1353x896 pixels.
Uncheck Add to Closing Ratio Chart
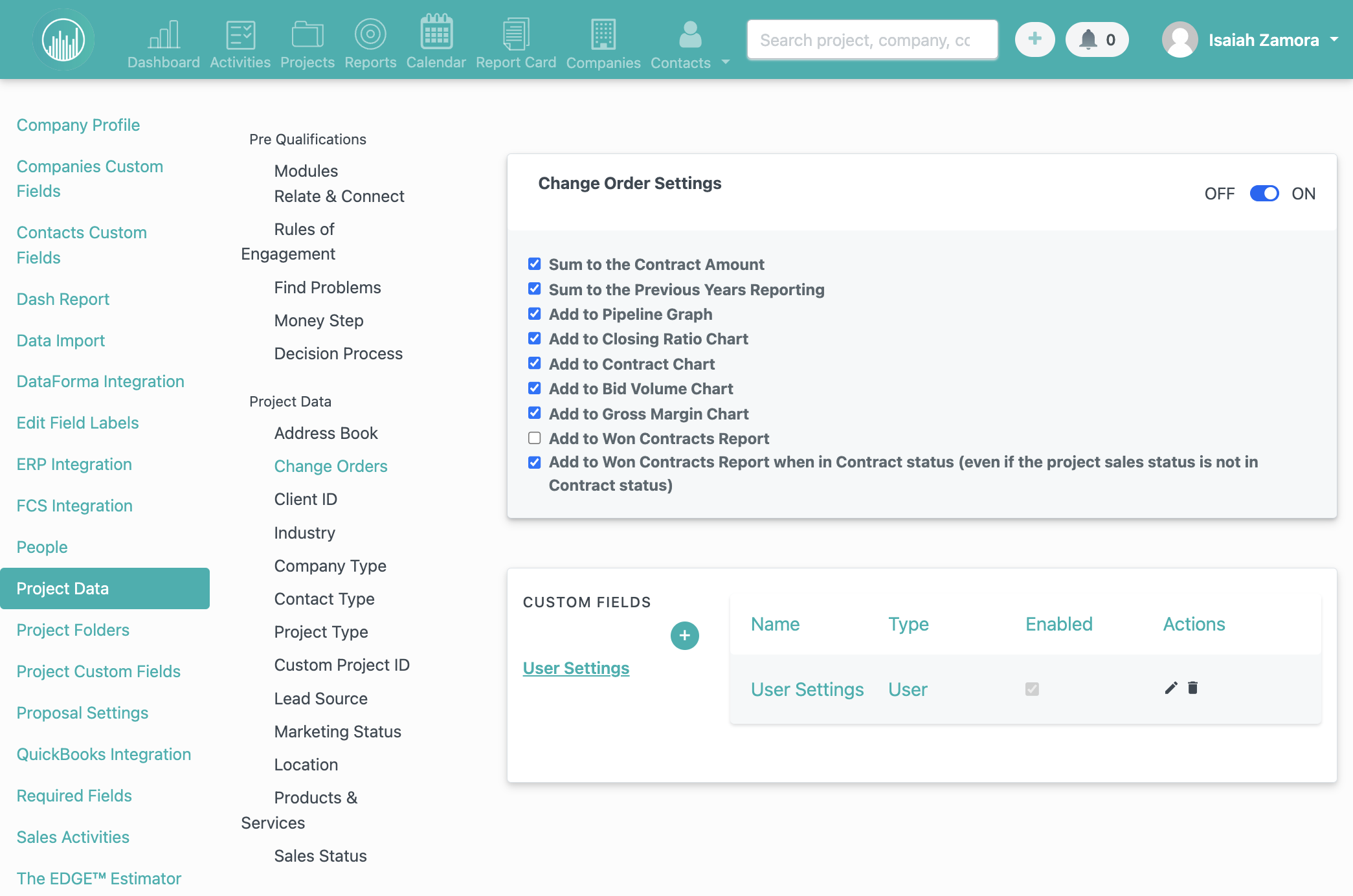click(x=534, y=338)
